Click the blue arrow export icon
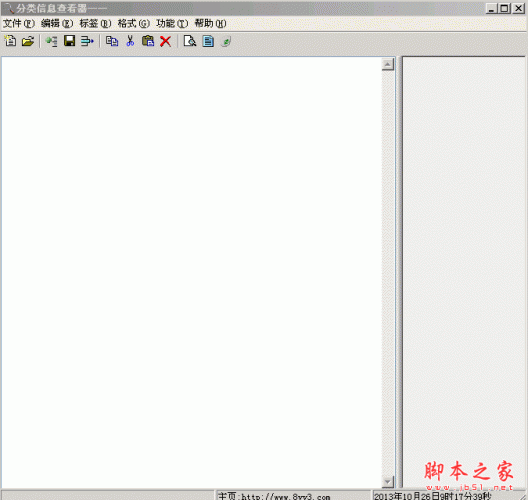The image size is (528, 500). pyautogui.click(x=87, y=41)
